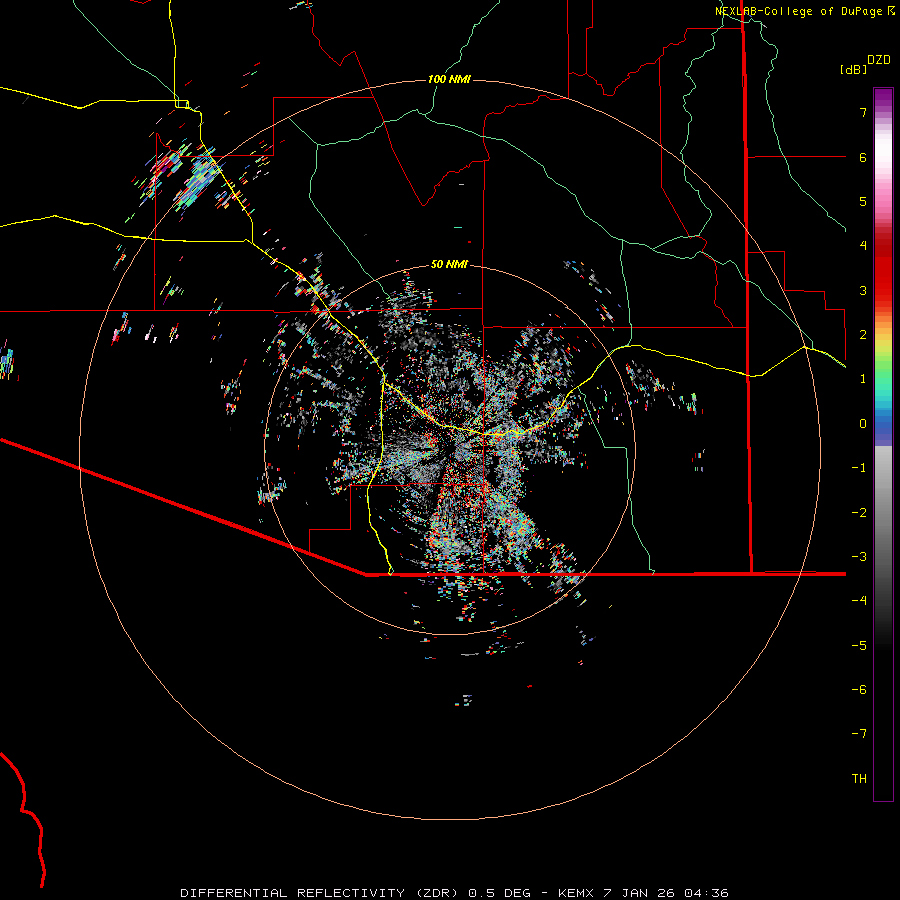Click the NEXLAB-College of DuPage watermark text
This screenshot has width=900, height=900.
[x=799, y=11]
